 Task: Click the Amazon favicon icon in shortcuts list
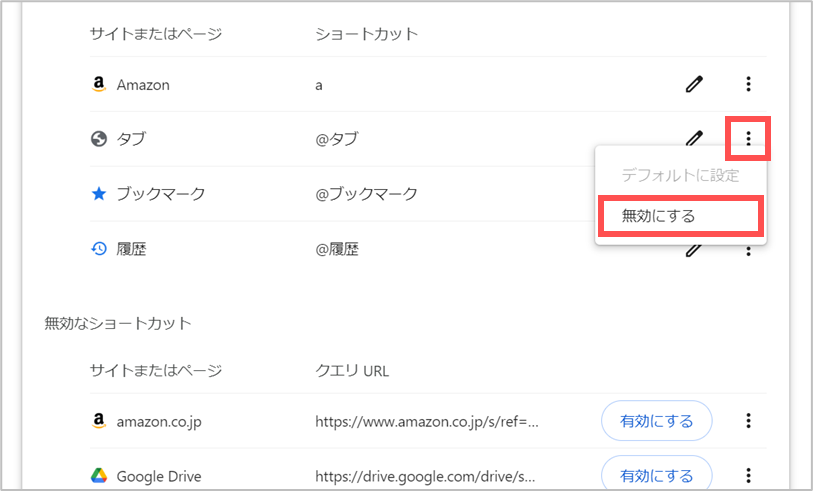99,84
